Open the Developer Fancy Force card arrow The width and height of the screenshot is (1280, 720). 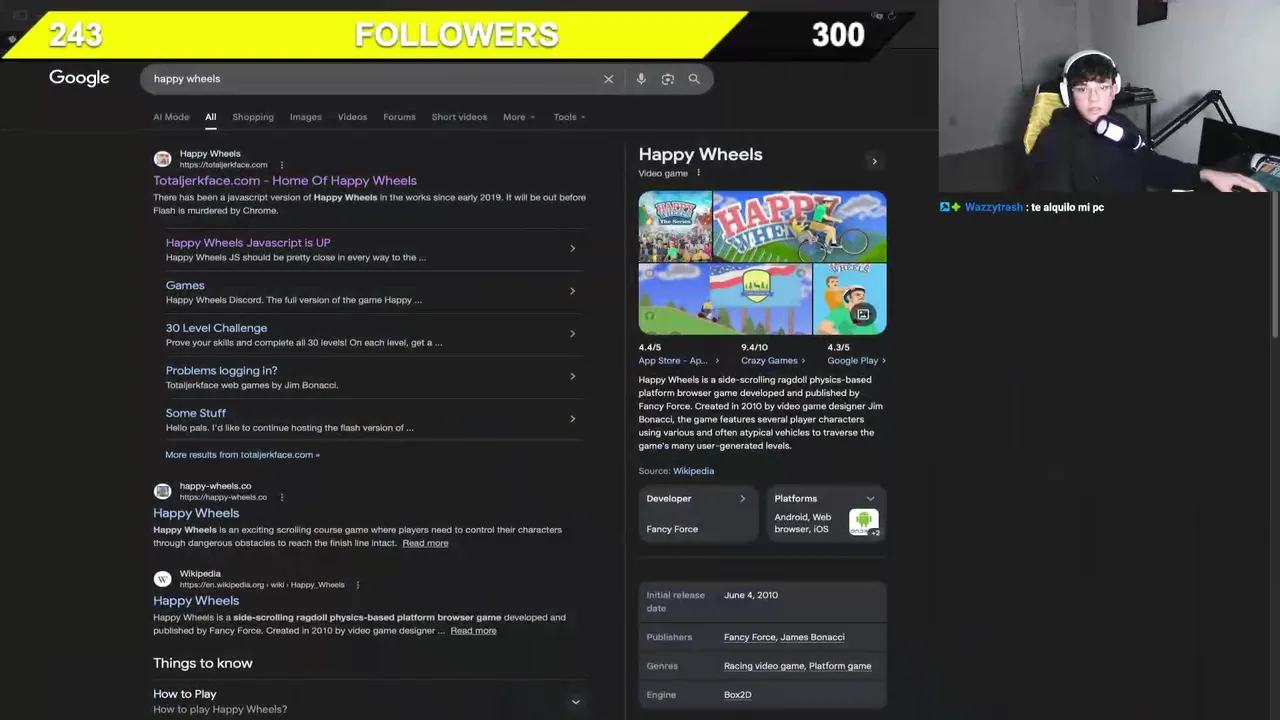pos(742,498)
